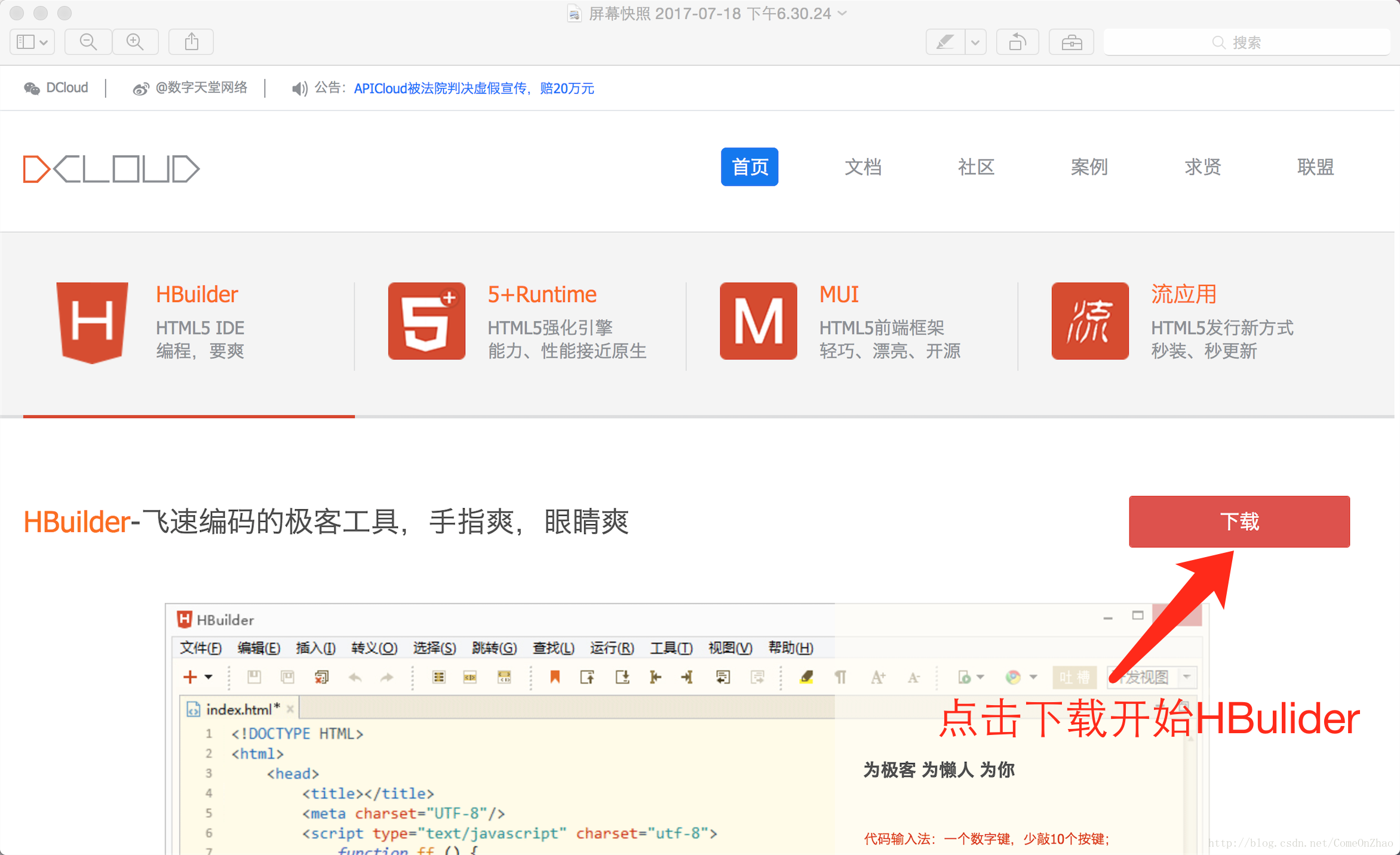
Task: Click the orange bookmark icon in HBuilder
Action: tap(555, 676)
